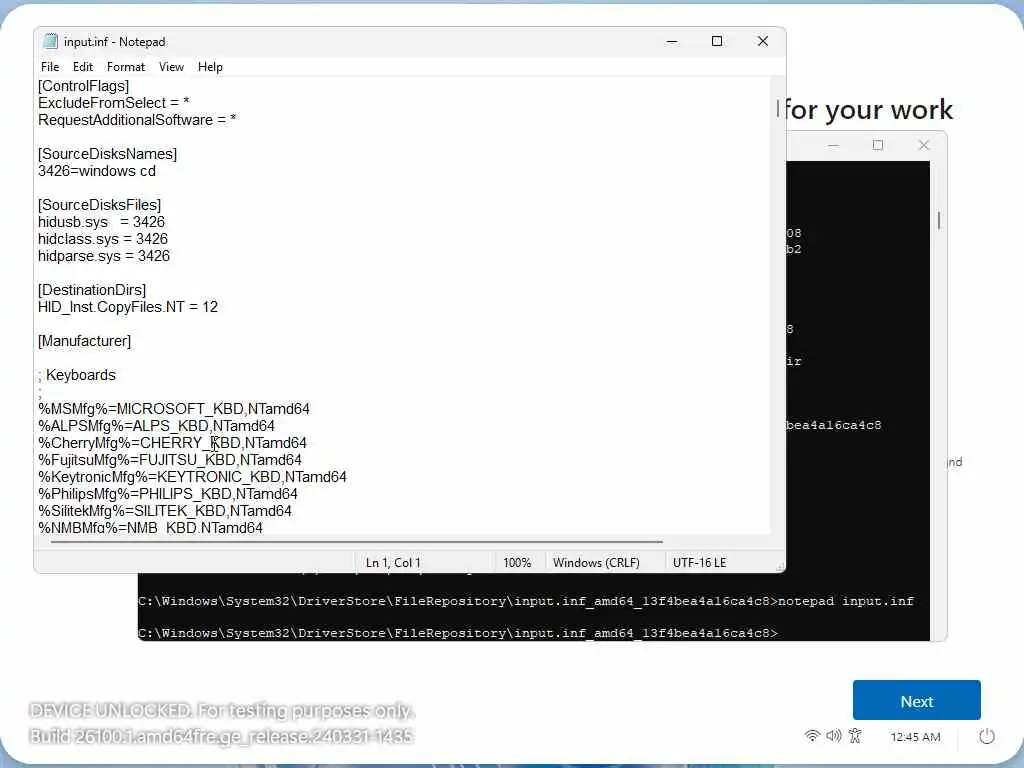Open the Edit menu in Notepad
The width and height of the screenshot is (1024, 768).
coord(82,67)
